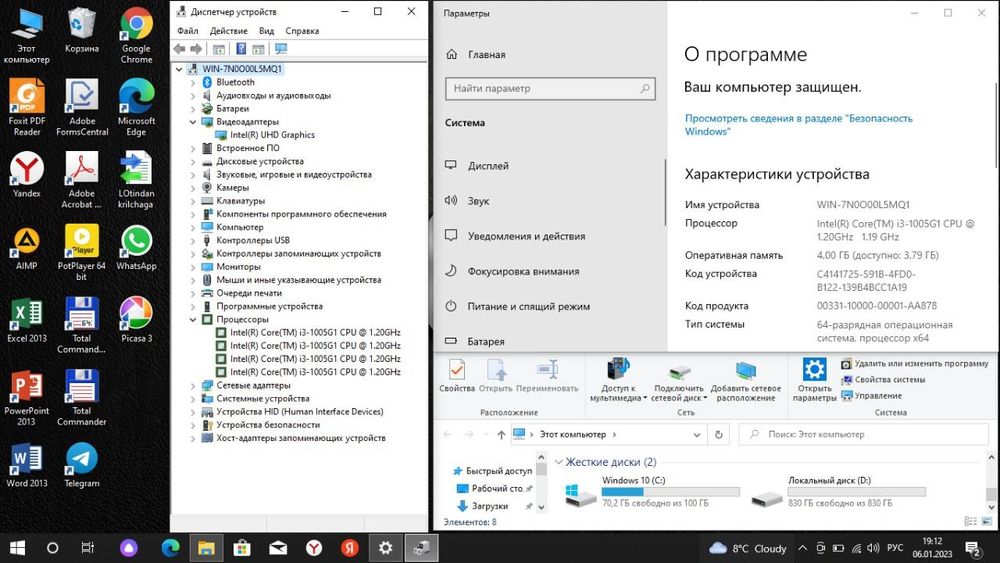Image resolution: width=1000 pixels, height=563 pixels.
Task: Click Открыть параметры gear in ribbon
Action: (x=814, y=380)
